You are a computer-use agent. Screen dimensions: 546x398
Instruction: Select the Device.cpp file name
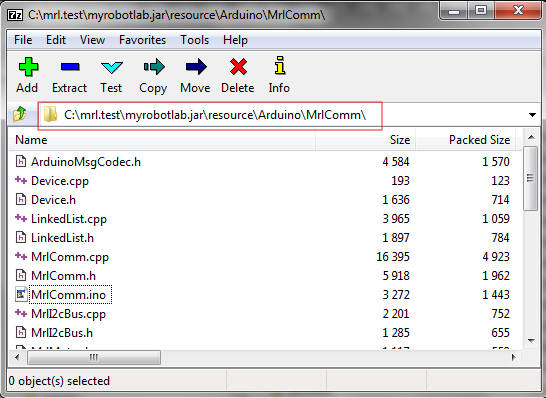coord(60,181)
